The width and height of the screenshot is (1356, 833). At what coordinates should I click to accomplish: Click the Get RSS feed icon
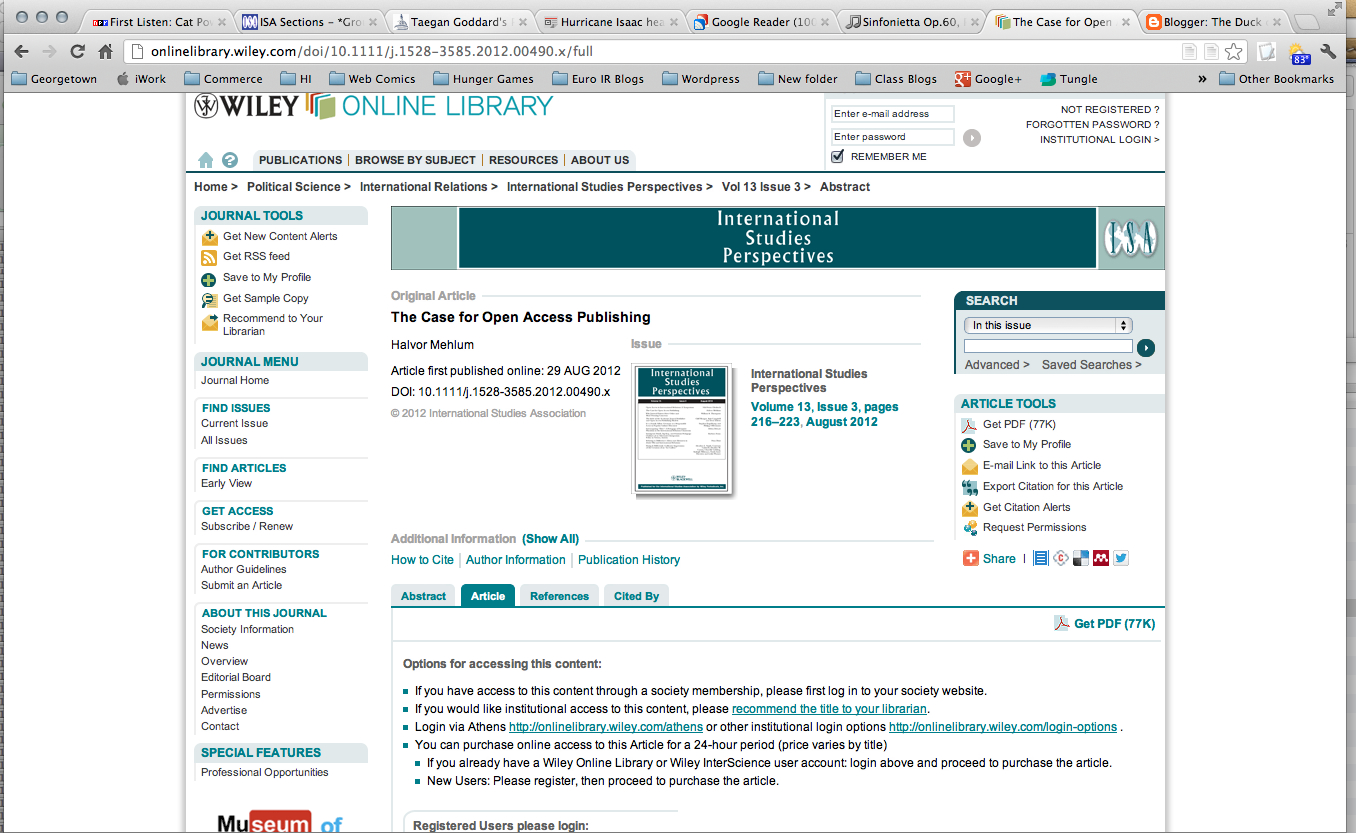(209, 257)
